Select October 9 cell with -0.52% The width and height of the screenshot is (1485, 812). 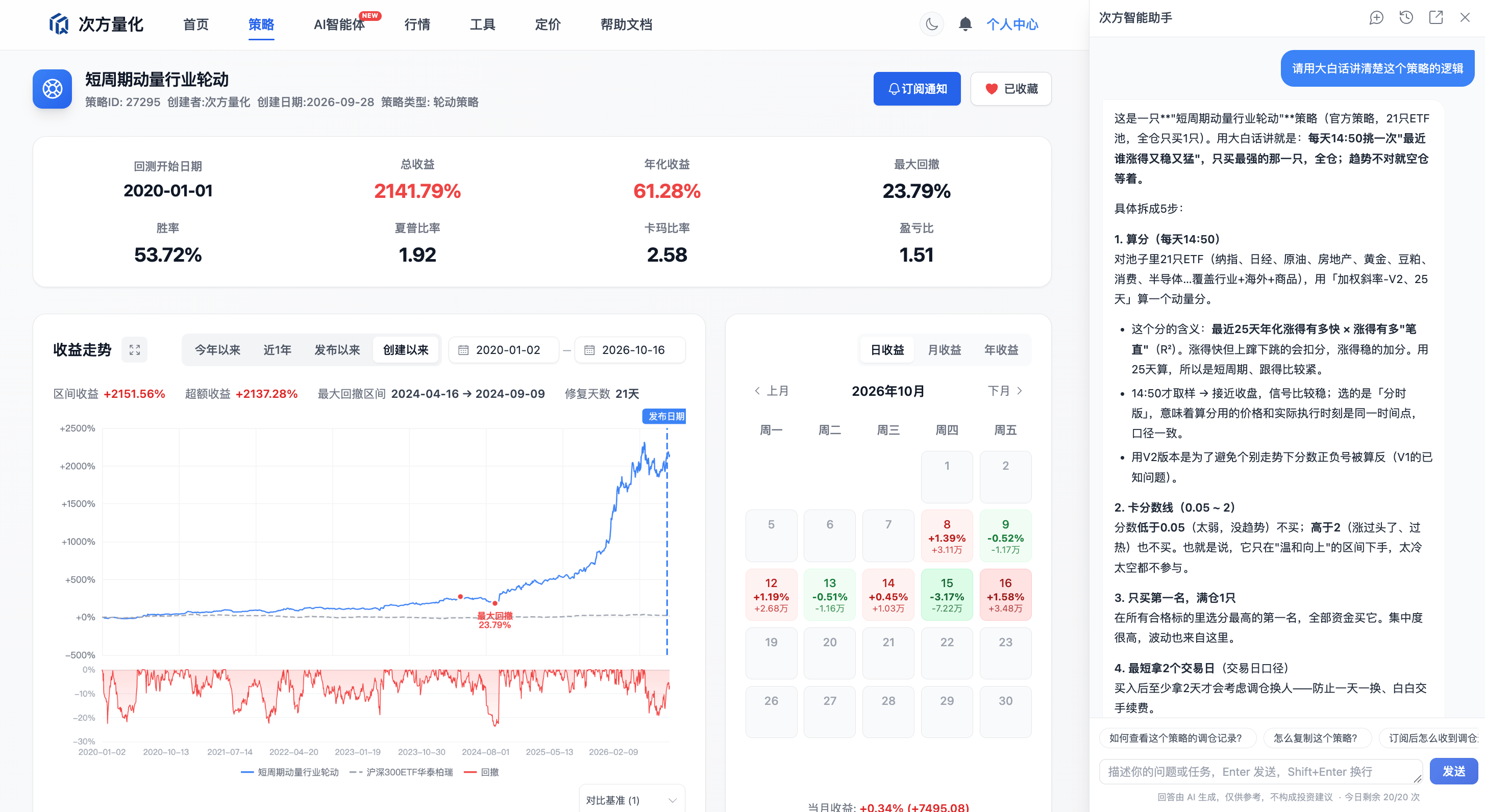(1005, 536)
